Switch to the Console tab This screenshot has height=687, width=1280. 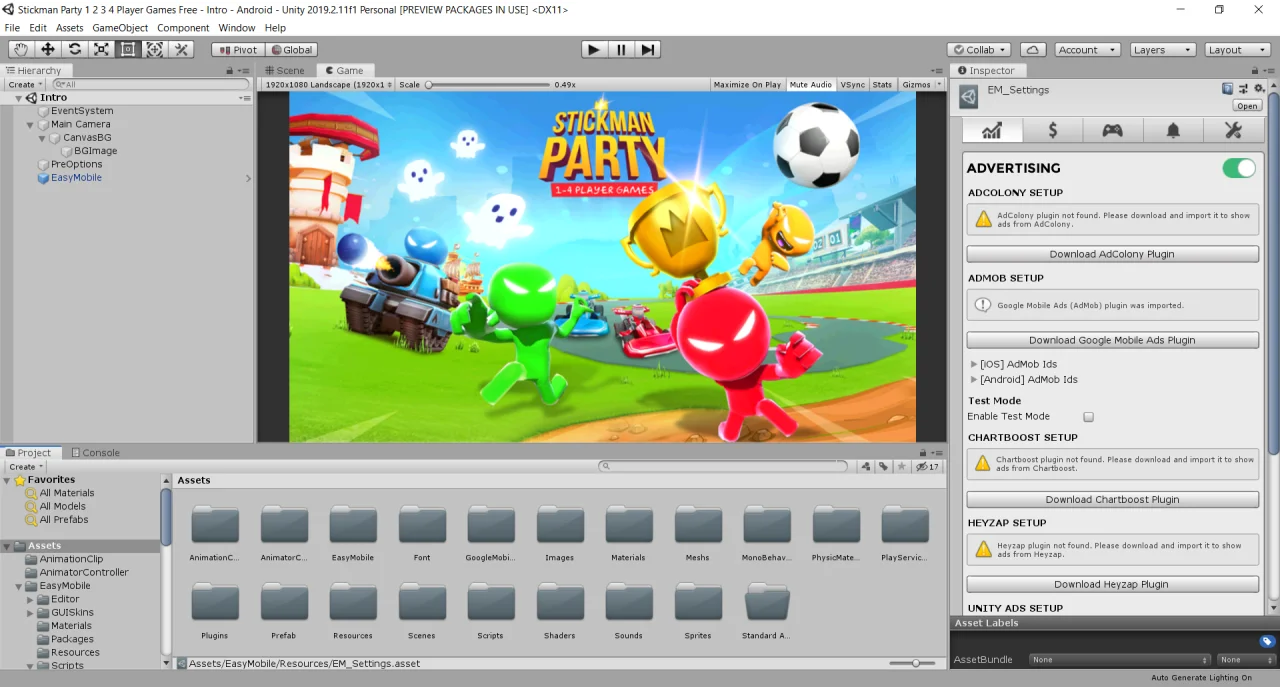pos(95,453)
